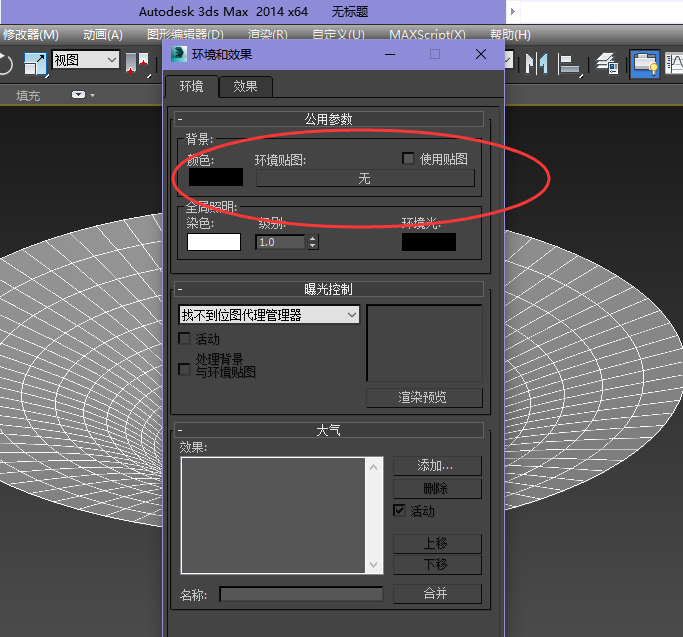Collapse the 大气 rollout
683x637 pixels.
[329, 430]
